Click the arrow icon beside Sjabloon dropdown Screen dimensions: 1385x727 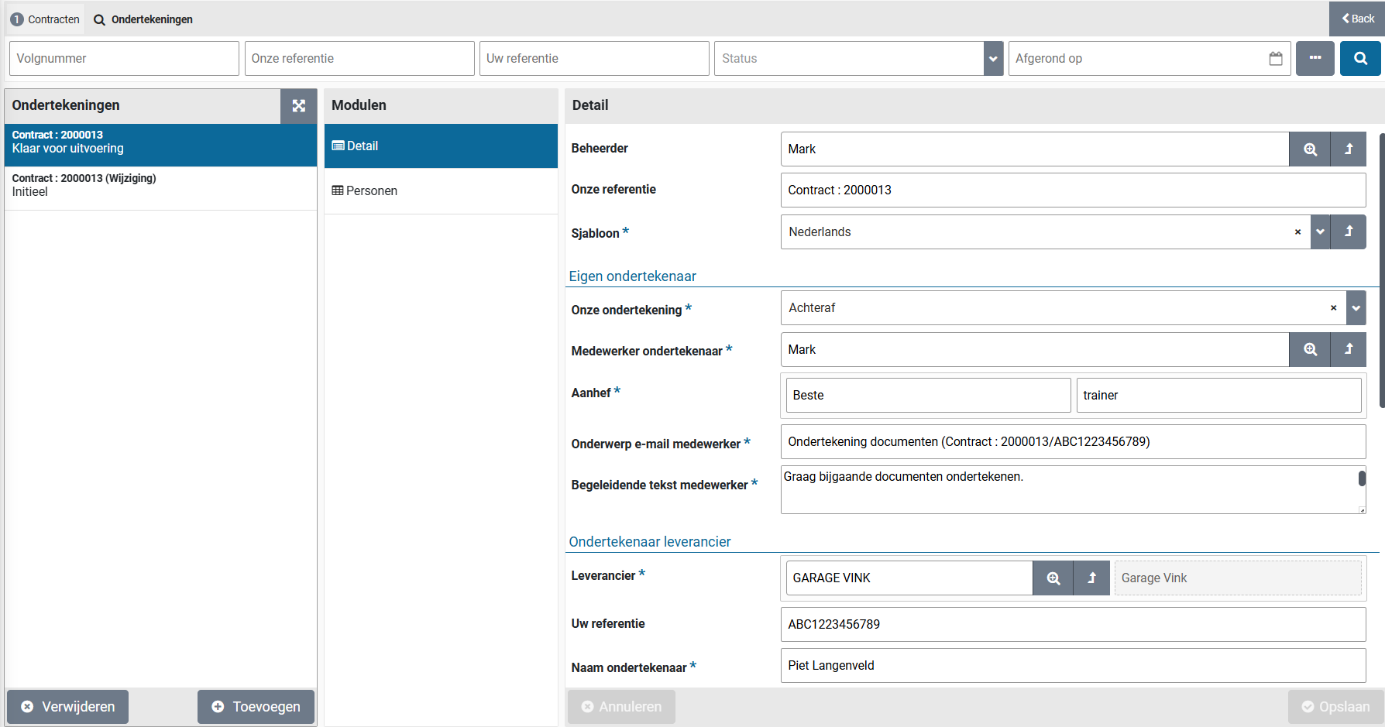[1348, 232]
